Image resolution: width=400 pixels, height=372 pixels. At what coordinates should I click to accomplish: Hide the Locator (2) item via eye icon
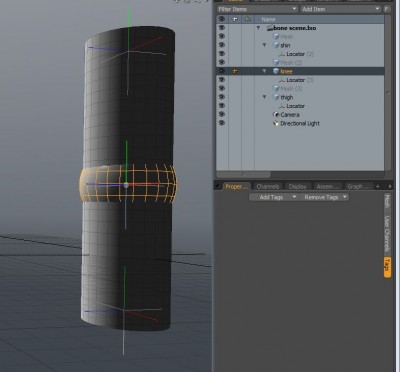coord(222,54)
